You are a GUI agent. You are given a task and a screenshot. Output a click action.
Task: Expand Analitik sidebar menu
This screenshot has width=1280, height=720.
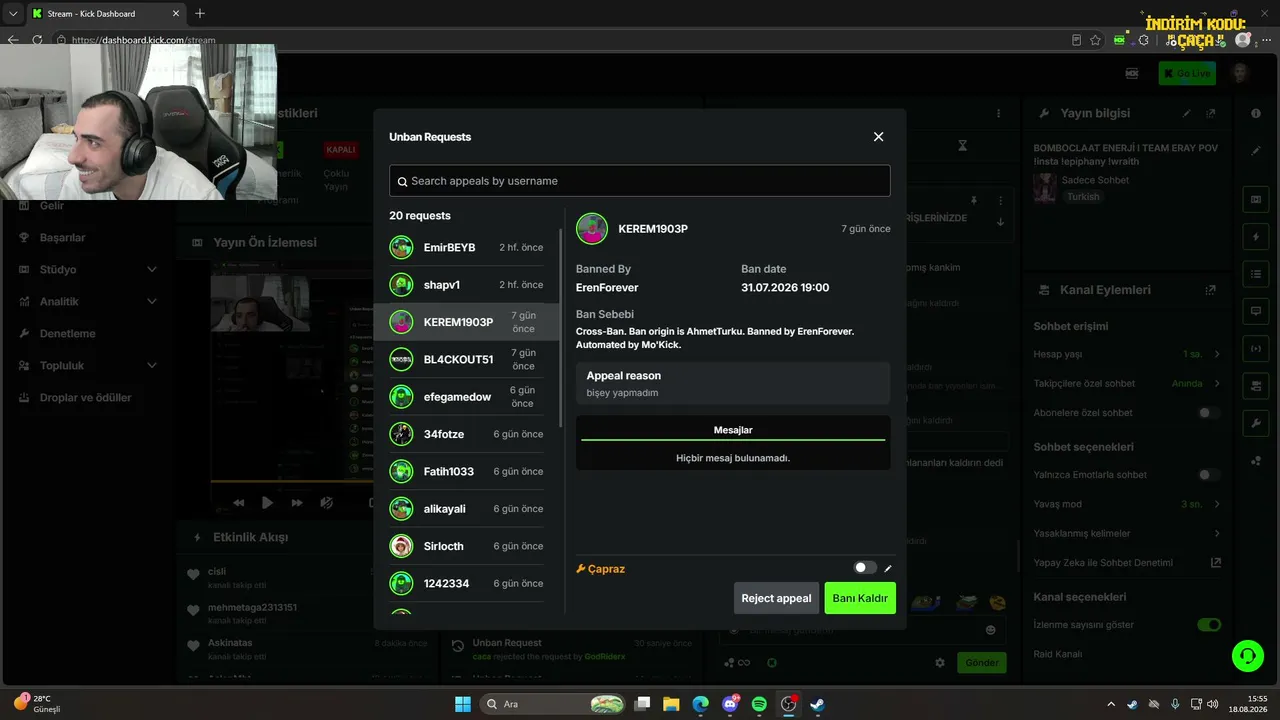87,302
